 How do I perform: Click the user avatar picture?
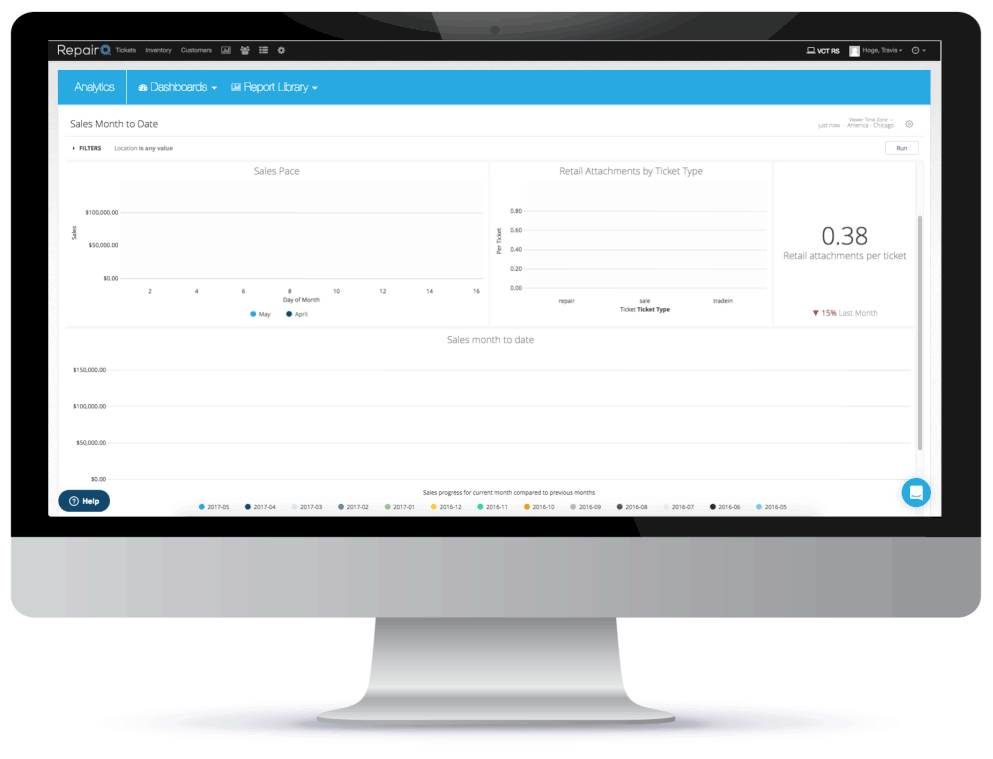(x=854, y=51)
